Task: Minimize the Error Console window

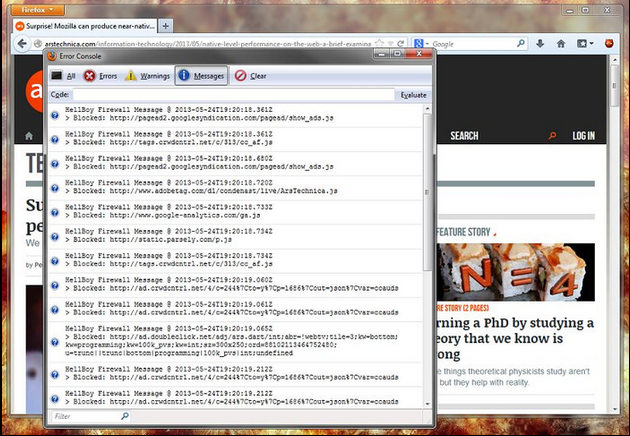Action: pyautogui.click(x=381, y=54)
